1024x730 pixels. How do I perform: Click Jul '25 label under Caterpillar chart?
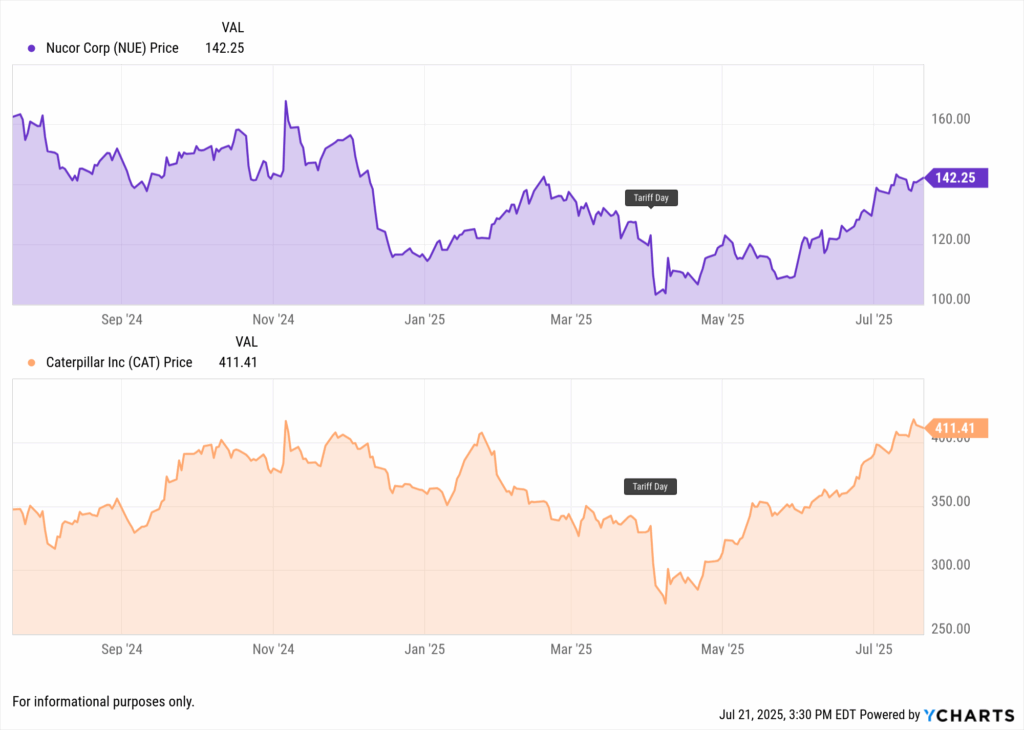[874, 649]
